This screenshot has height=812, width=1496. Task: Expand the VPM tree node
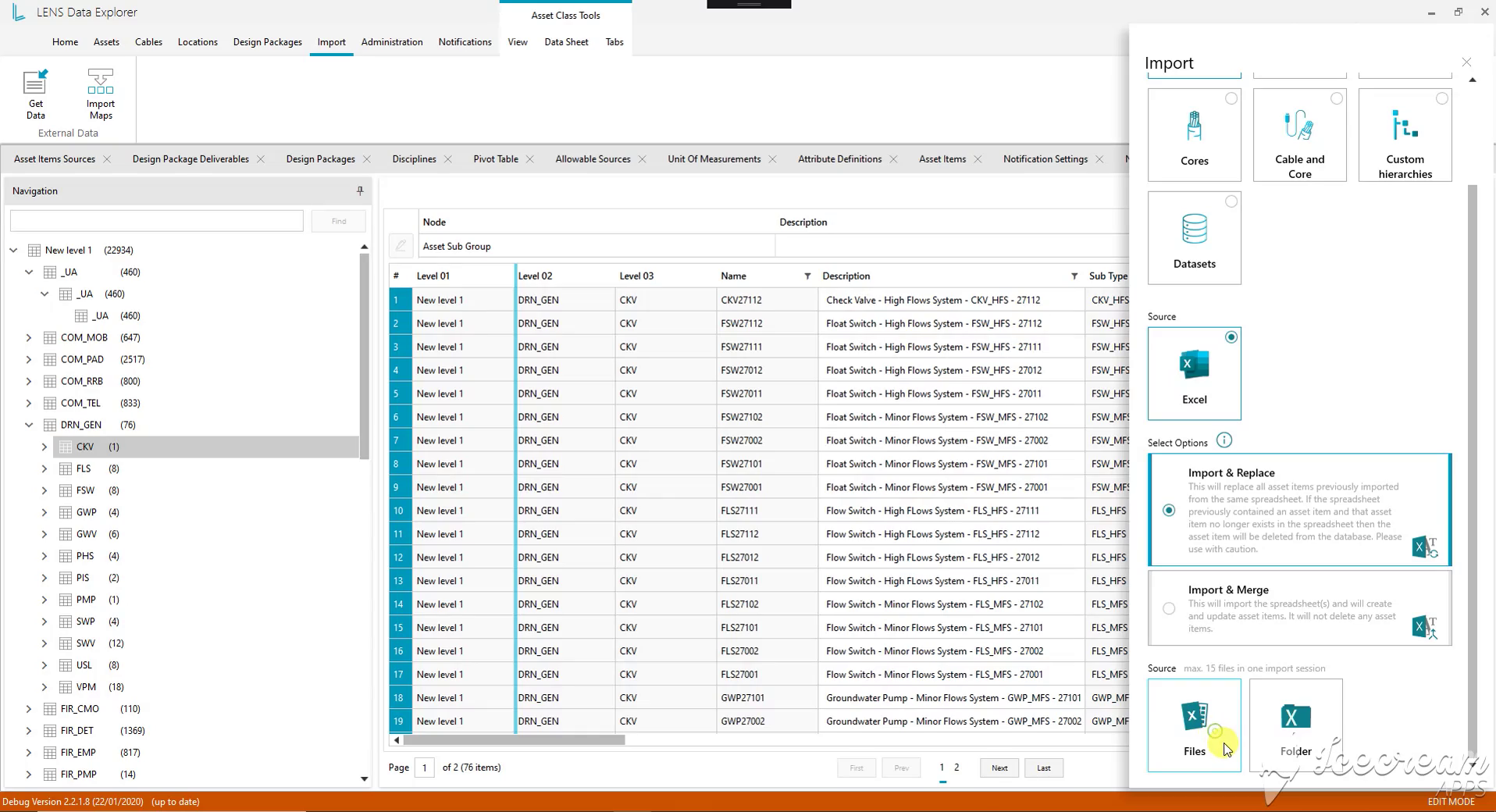[x=45, y=687]
